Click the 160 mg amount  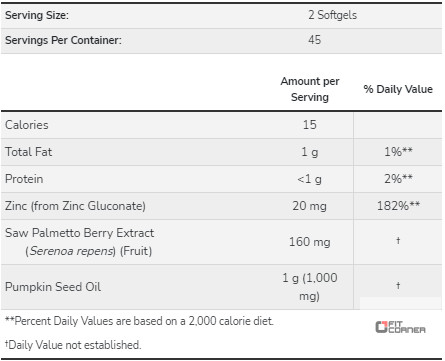coord(310,242)
